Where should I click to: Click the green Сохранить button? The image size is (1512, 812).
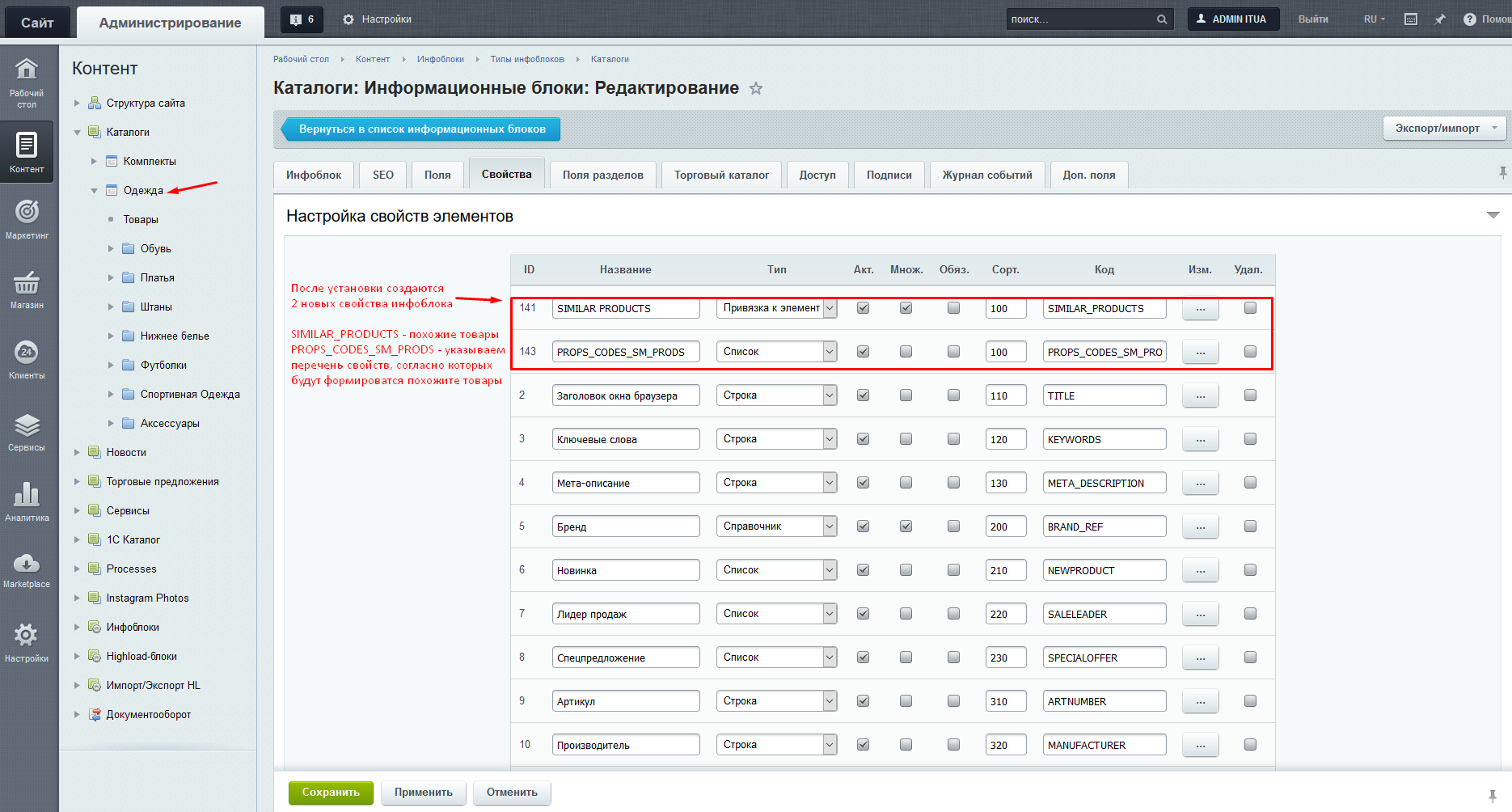[331, 793]
